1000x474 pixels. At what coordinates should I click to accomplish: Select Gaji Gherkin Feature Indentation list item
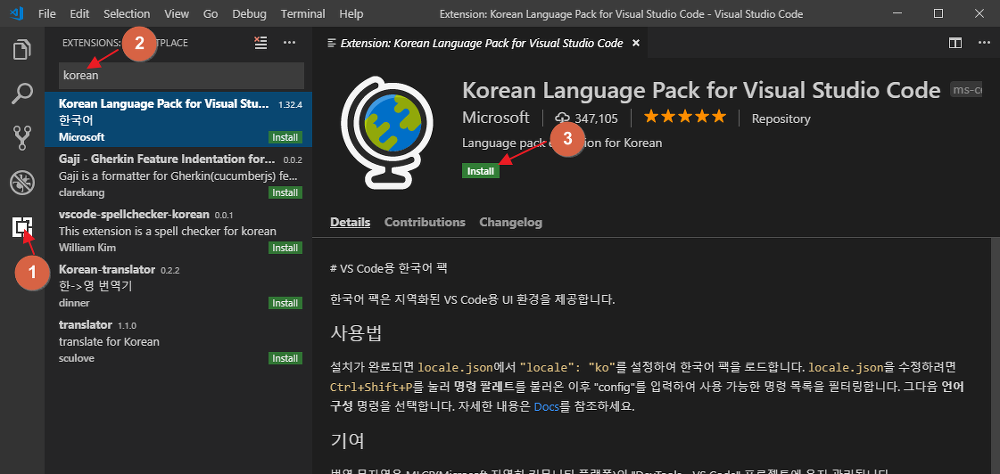(x=178, y=175)
